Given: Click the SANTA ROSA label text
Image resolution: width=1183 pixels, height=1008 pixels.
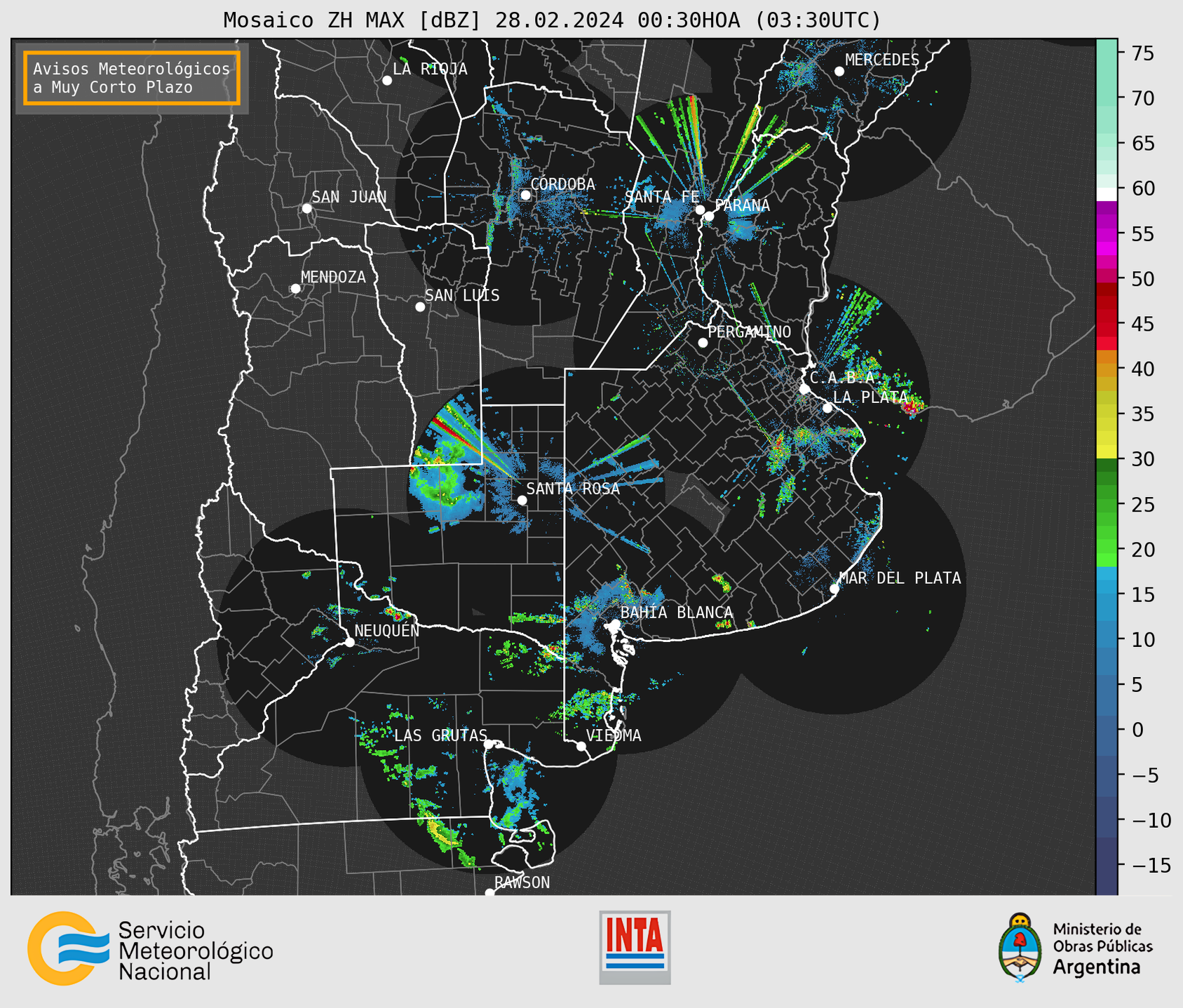Looking at the screenshot, I should [573, 489].
